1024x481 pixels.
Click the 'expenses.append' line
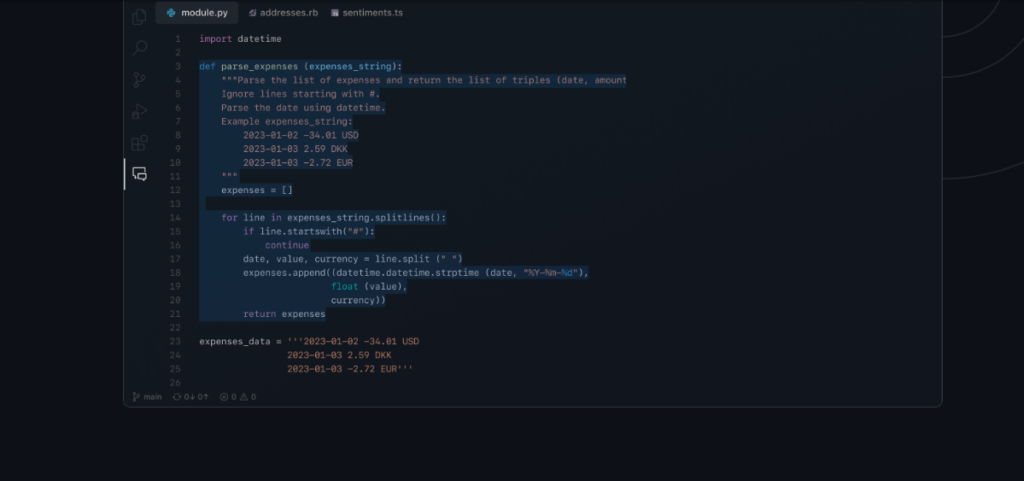[416, 273]
